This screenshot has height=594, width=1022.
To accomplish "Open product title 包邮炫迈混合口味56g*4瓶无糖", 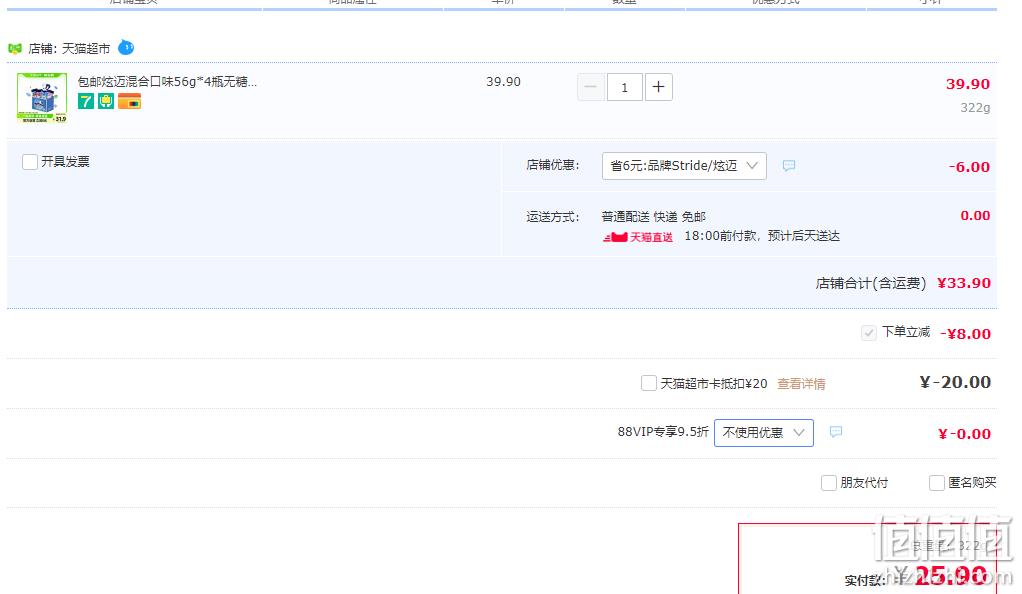I will pyautogui.click(x=167, y=82).
